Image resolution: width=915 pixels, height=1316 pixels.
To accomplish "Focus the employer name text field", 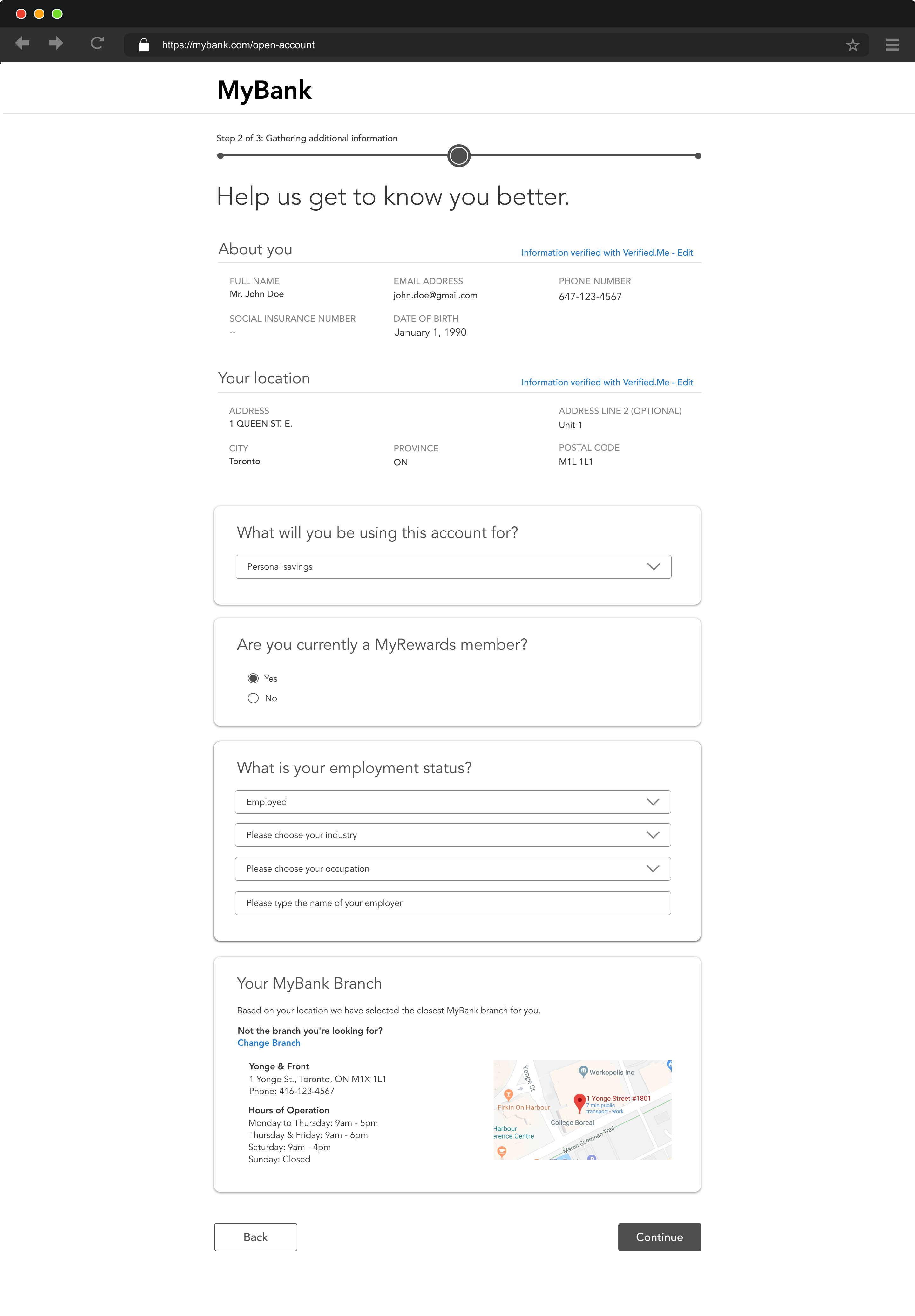I will pos(453,903).
